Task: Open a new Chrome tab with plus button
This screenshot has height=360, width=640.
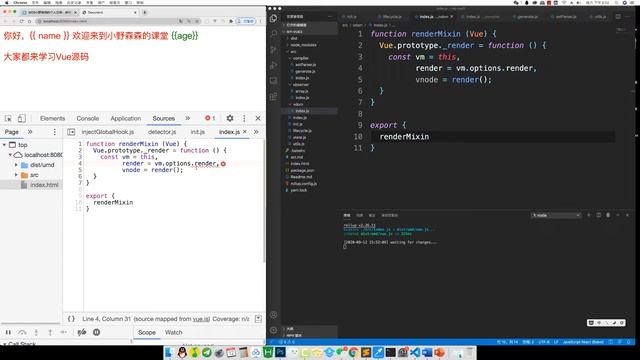Action: (x=144, y=12)
